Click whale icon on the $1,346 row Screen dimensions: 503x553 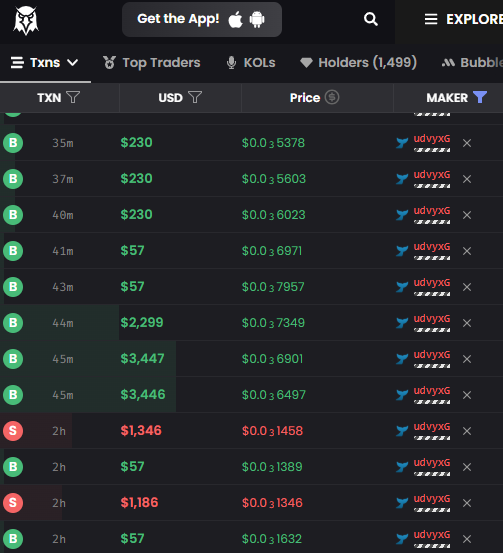pyautogui.click(x=402, y=431)
